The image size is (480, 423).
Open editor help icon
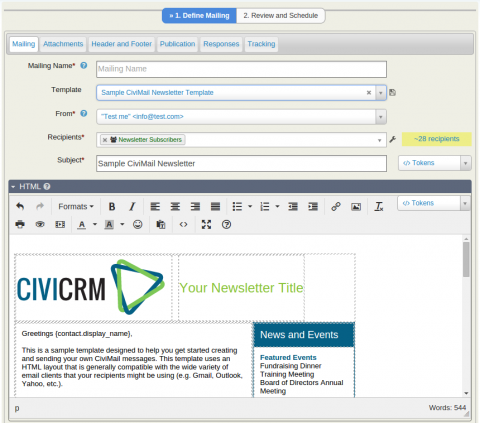click(x=226, y=224)
